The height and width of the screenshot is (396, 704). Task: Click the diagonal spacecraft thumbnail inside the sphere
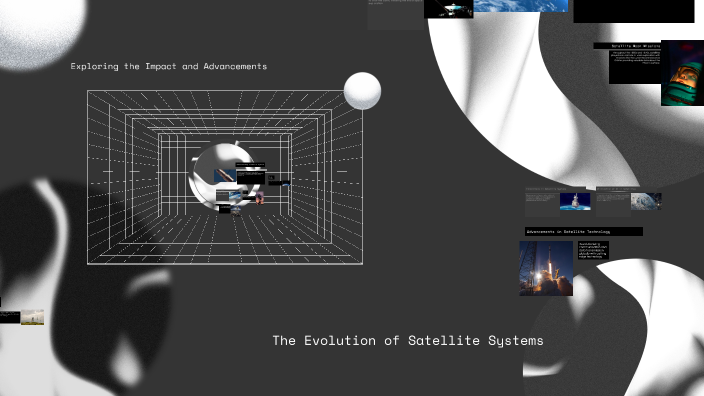click(x=225, y=176)
